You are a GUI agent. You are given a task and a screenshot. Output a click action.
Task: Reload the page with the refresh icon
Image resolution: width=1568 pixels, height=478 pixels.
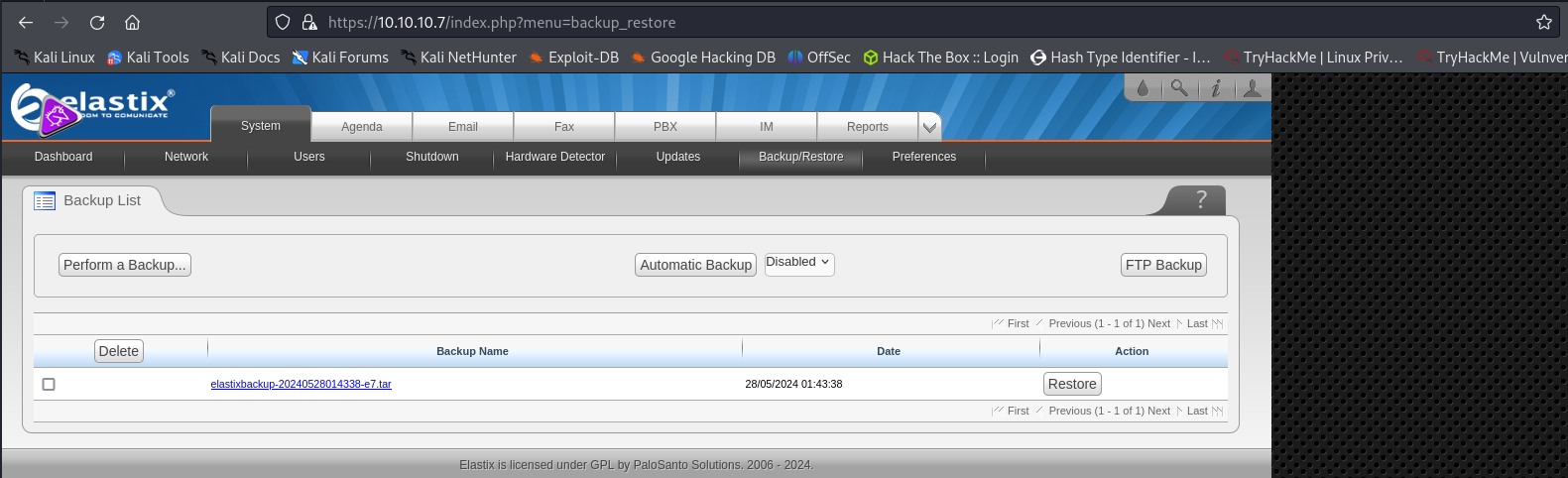(x=97, y=22)
